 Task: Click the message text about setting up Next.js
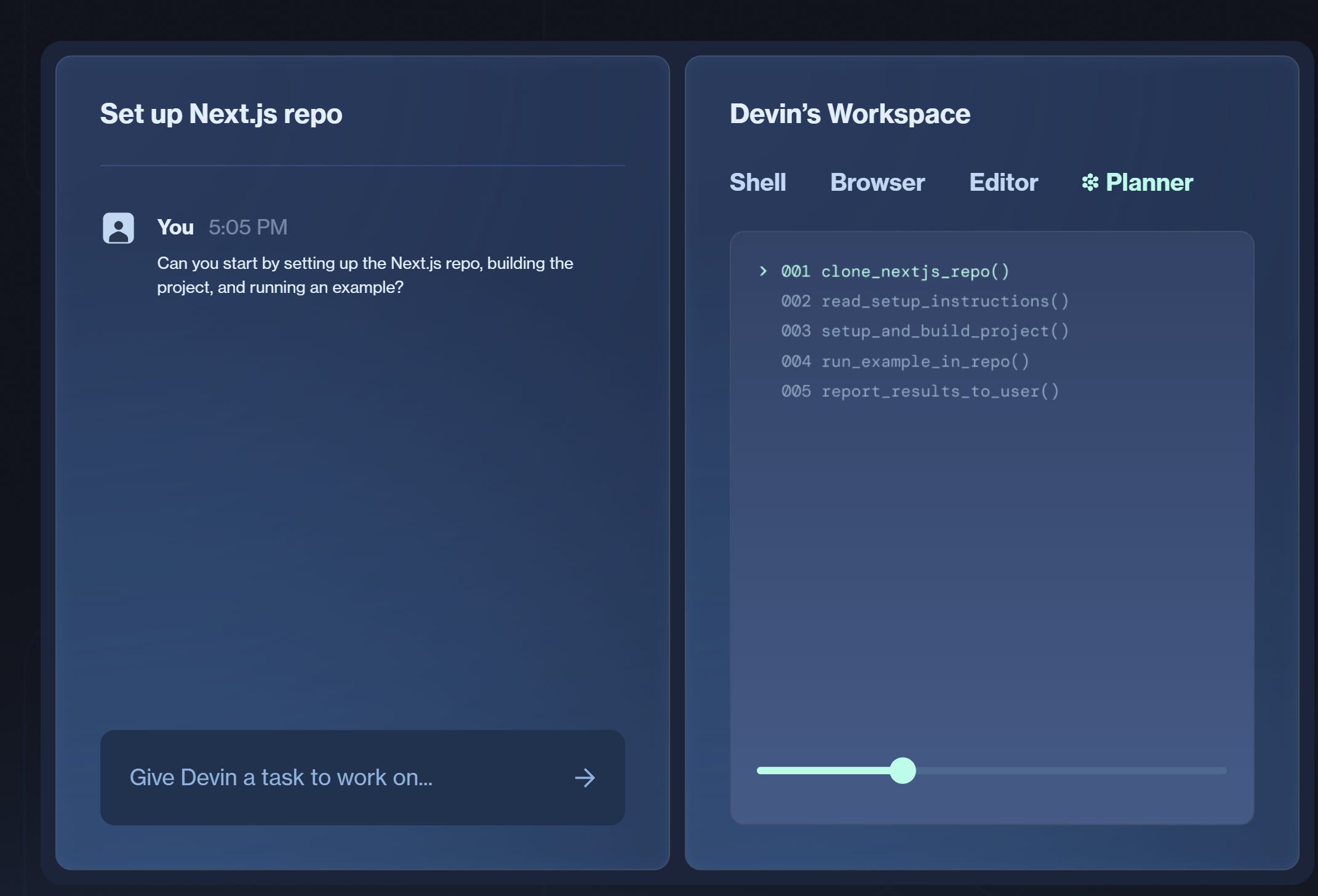point(365,275)
